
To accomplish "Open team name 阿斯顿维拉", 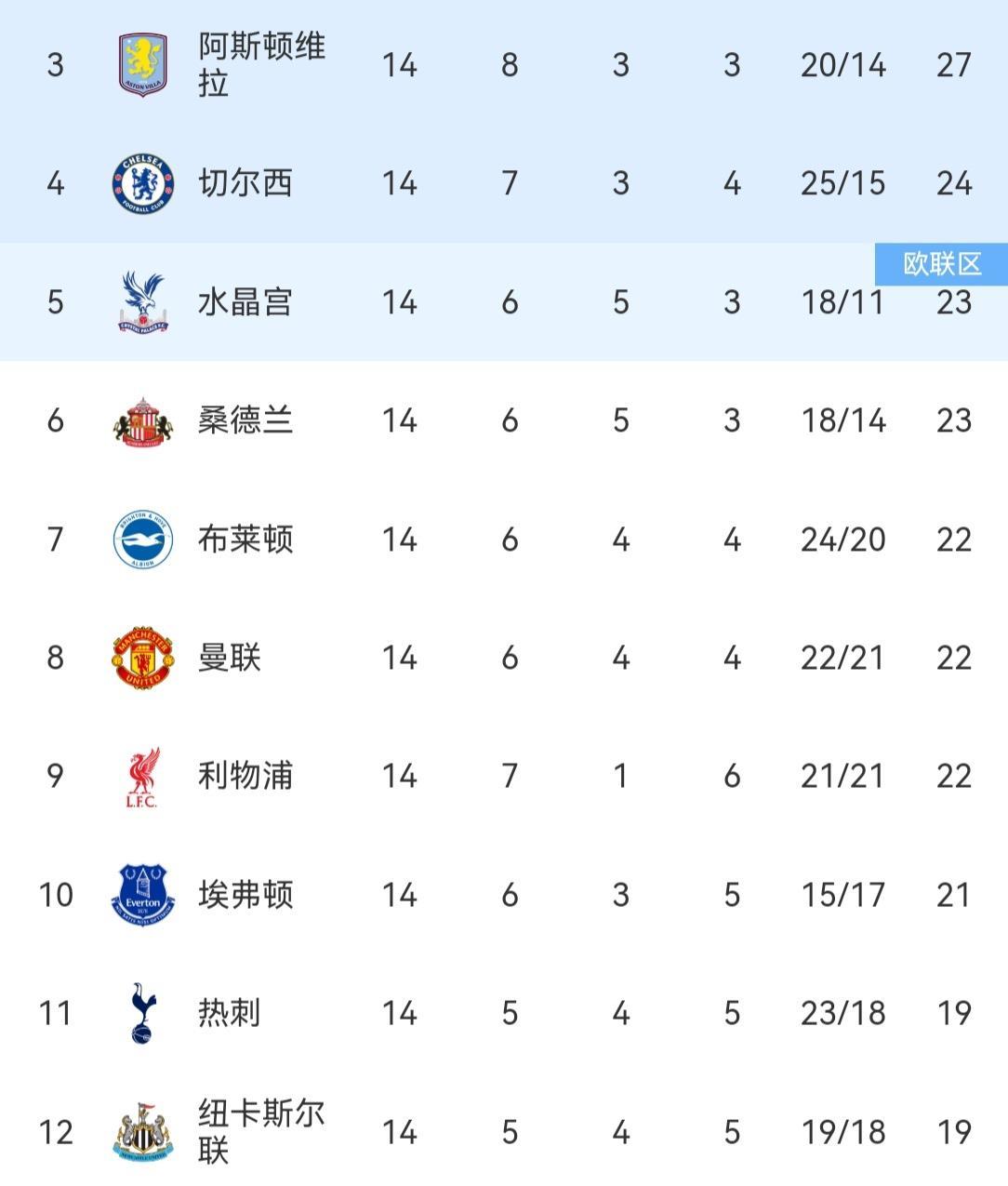I will pos(261,65).
